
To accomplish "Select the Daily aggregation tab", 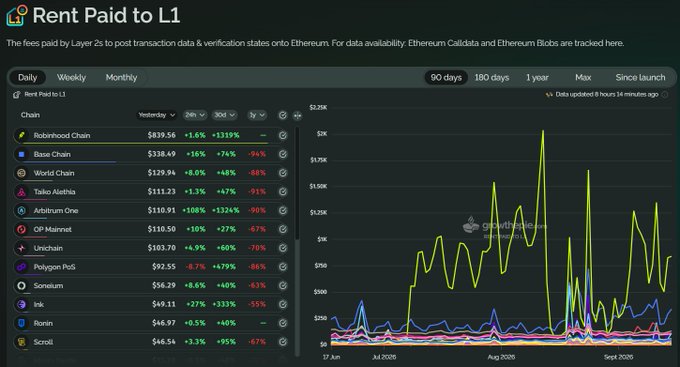I will point(27,78).
